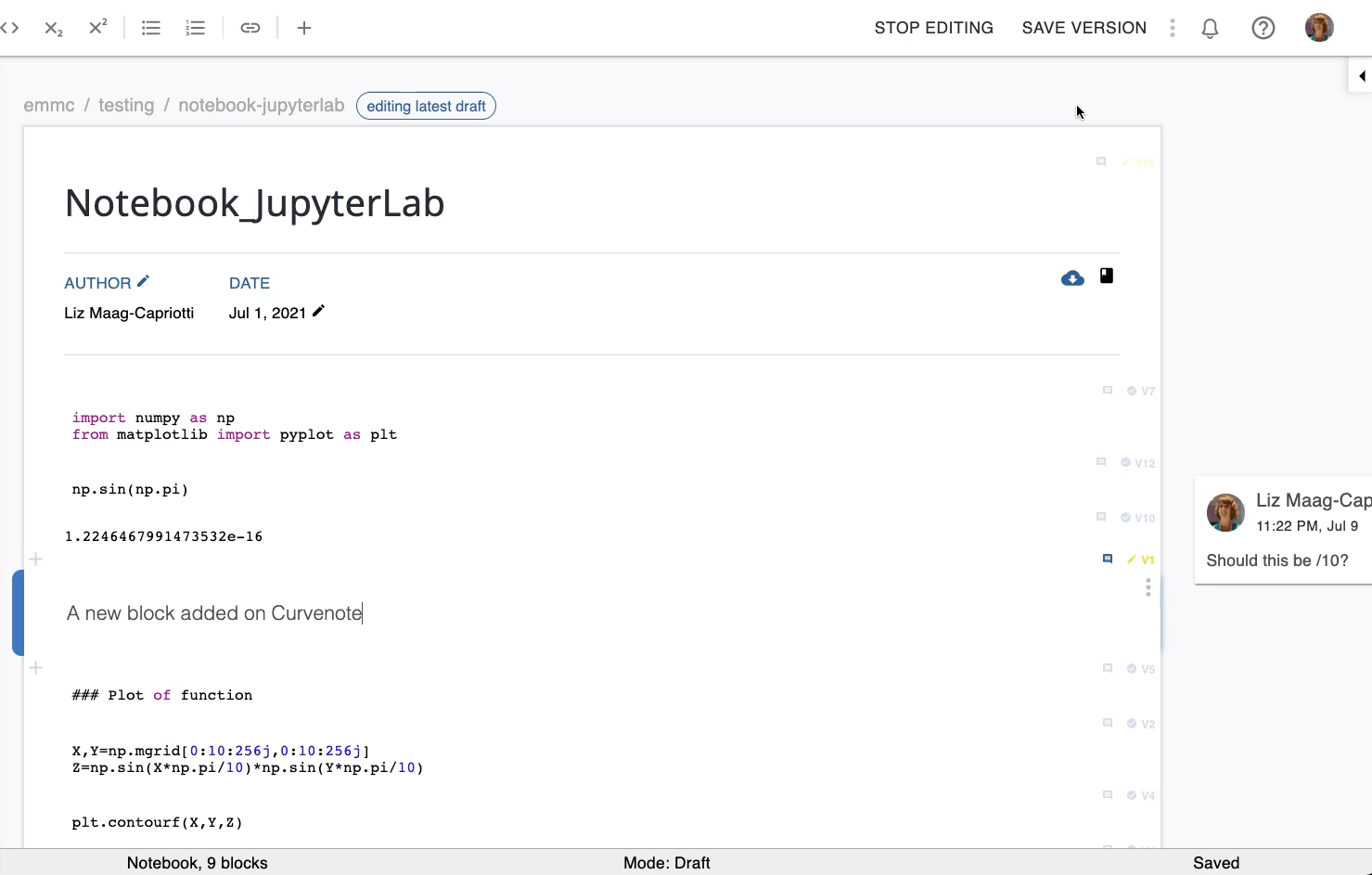Click the black notebook icon near the date

[1107, 276]
